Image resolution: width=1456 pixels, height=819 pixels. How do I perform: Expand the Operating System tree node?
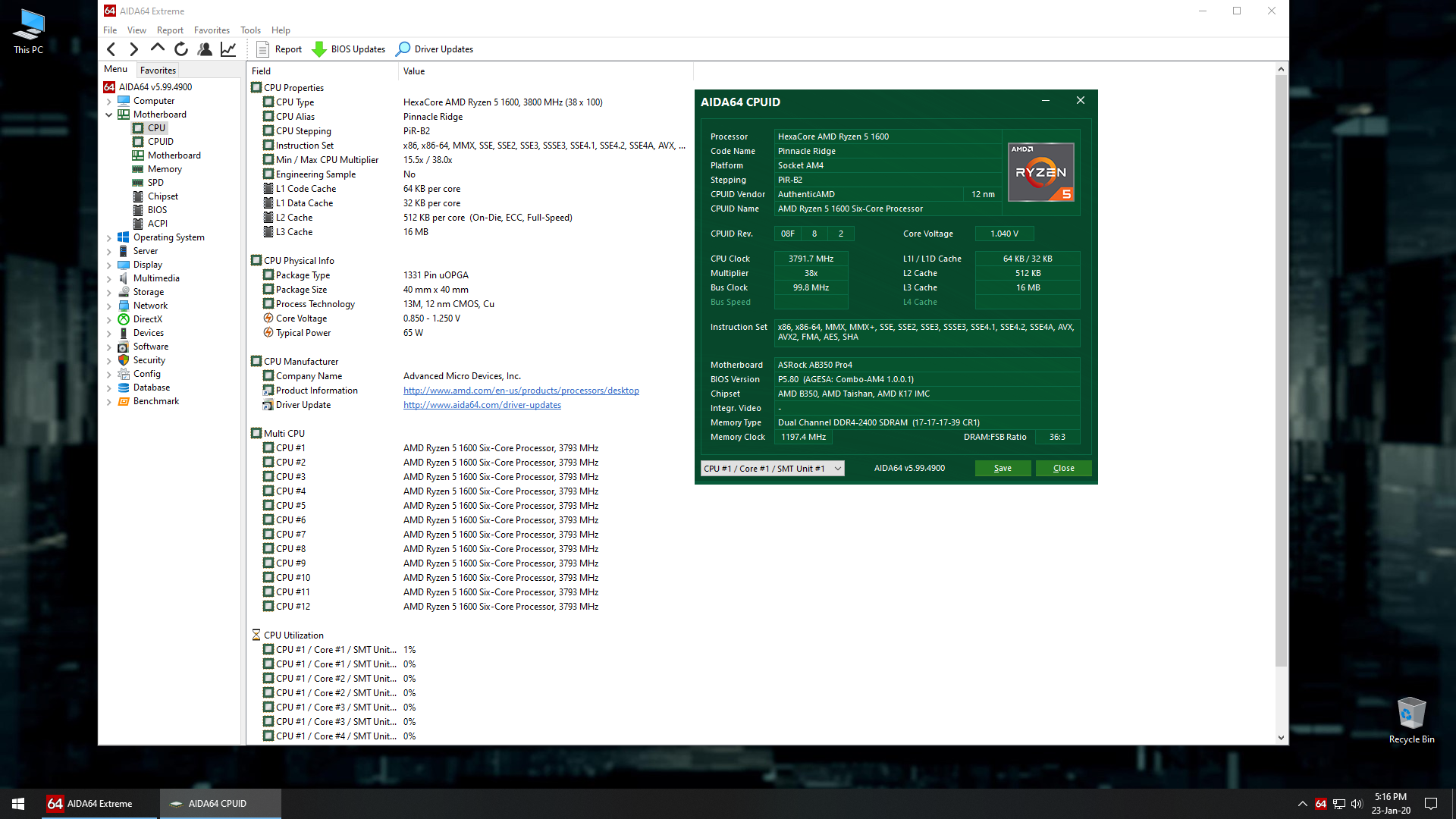tap(108, 237)
